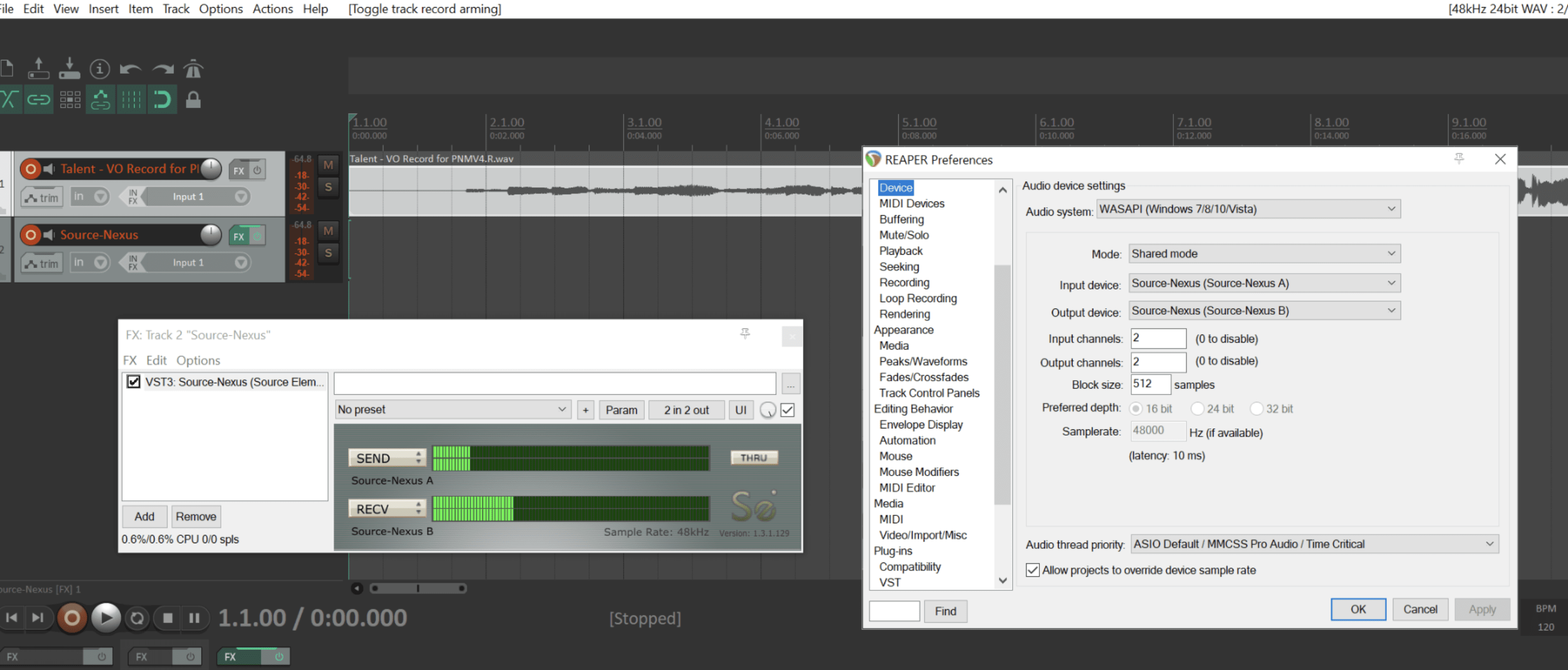Toggle record arm on Source-Nexus track
The height and width of the screenshot is (670, 1568).
point(30,234)
